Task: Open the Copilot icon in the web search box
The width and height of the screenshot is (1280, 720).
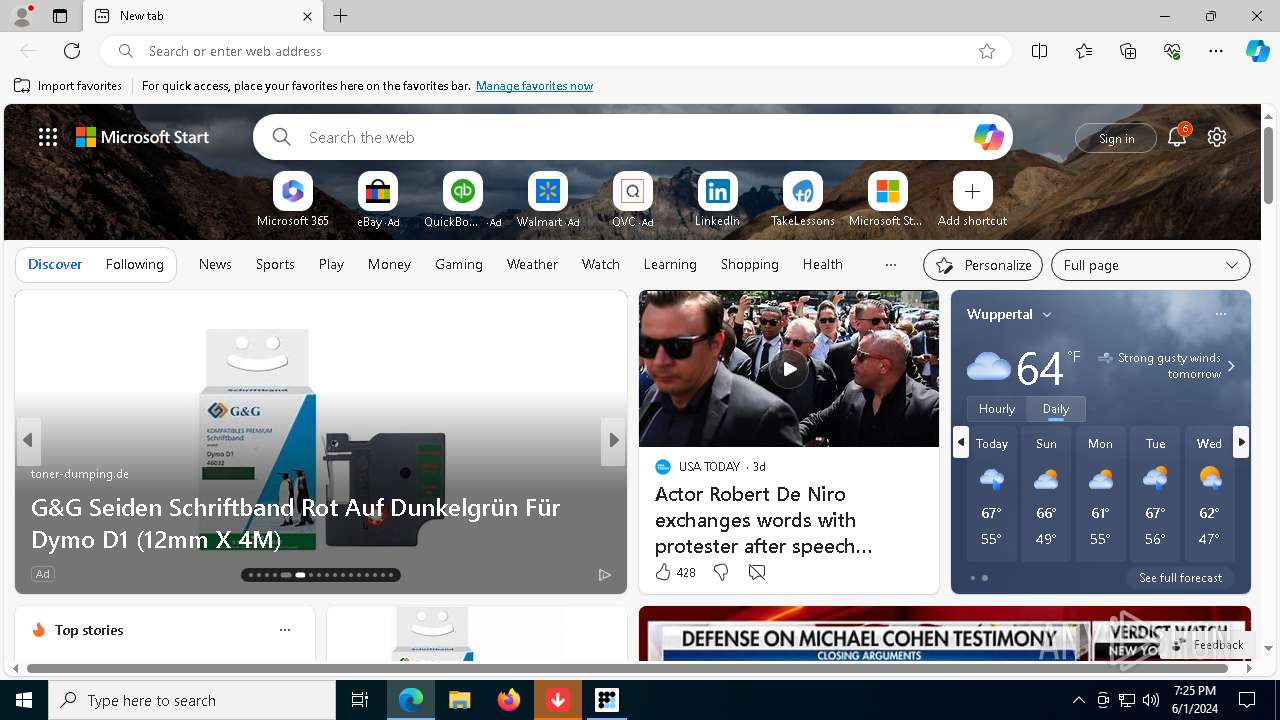Action: click(x=988, y=137)
